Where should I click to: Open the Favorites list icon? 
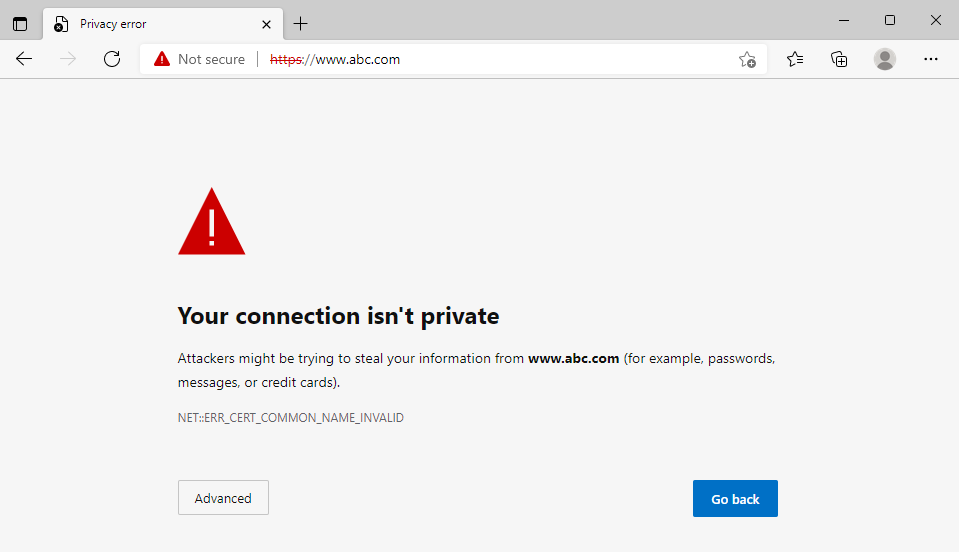tap(794, 59)
